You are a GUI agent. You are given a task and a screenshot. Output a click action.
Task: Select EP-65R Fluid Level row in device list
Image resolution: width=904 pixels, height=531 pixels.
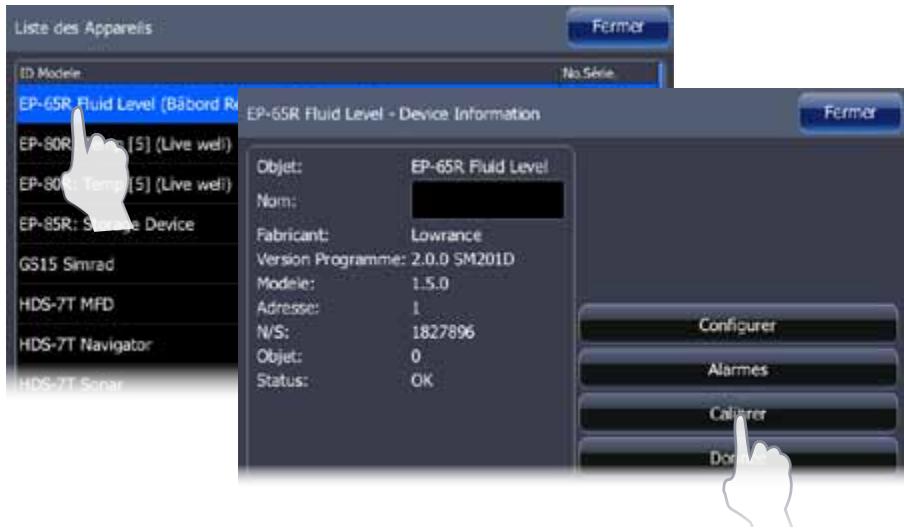click(128, 104)
